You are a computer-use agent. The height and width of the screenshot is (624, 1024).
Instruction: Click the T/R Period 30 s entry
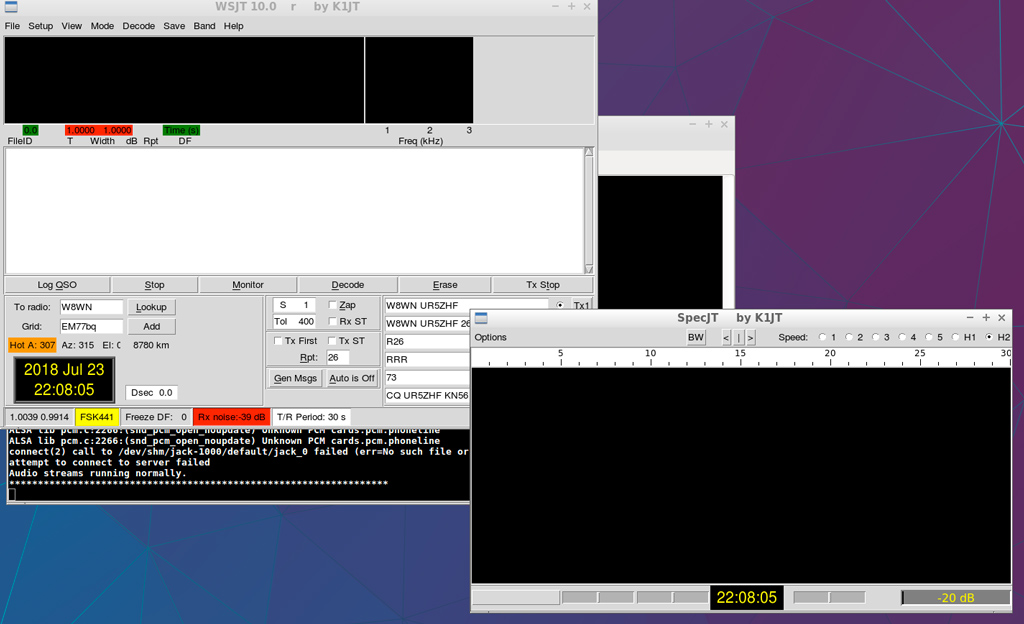click(x=312, y=417)
